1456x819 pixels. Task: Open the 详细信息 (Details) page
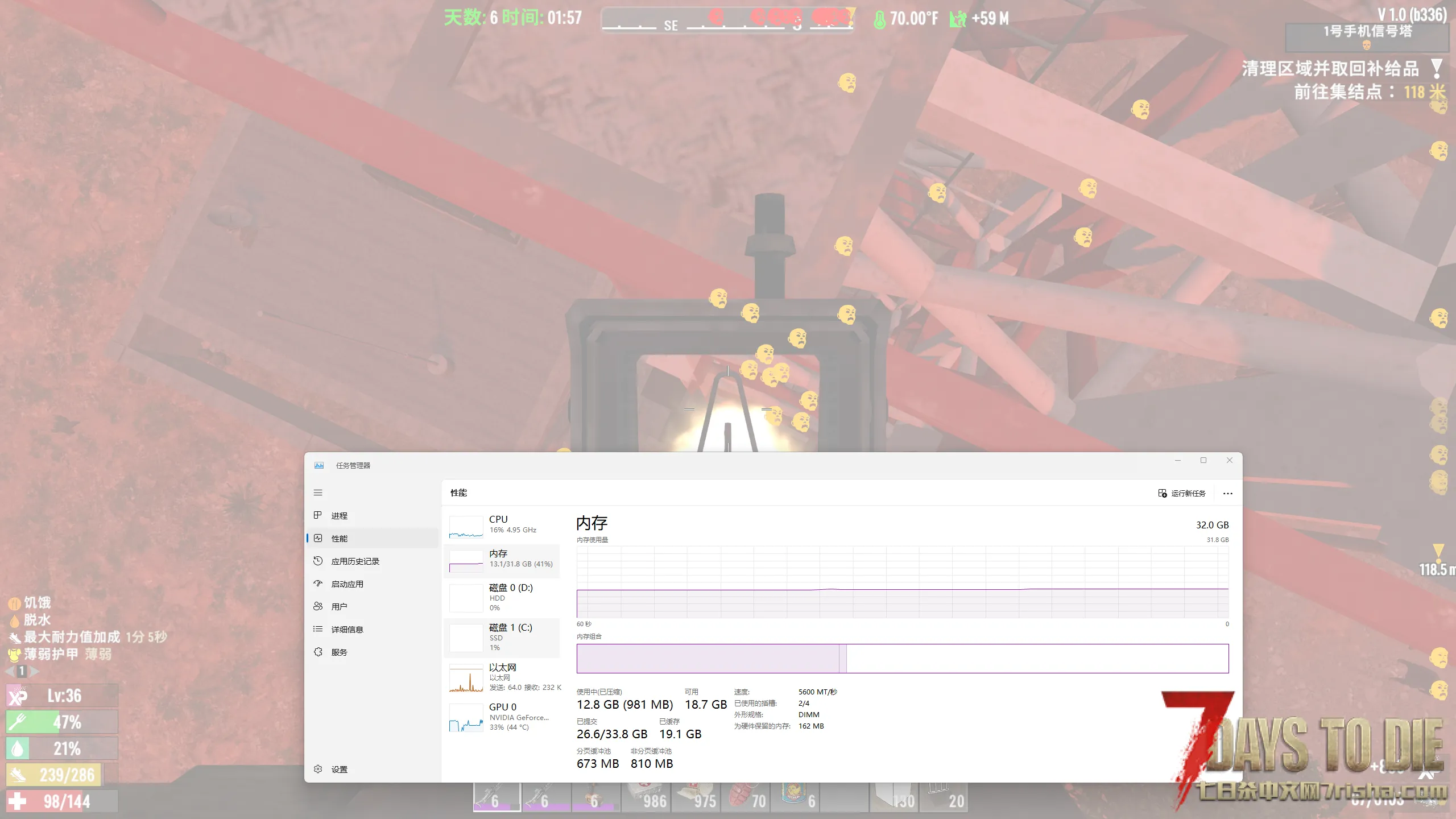click(x=372, y=629)
